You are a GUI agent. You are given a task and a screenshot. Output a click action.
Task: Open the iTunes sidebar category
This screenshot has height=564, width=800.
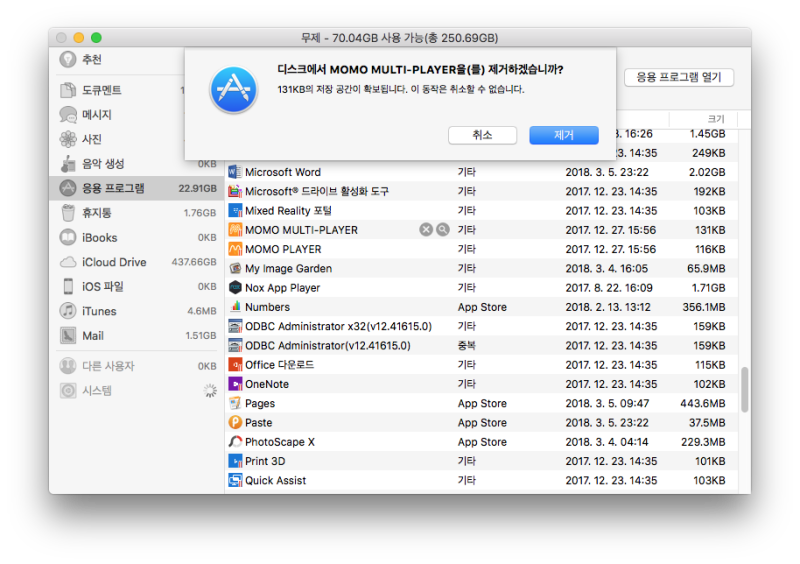click(x=136, y=311)
